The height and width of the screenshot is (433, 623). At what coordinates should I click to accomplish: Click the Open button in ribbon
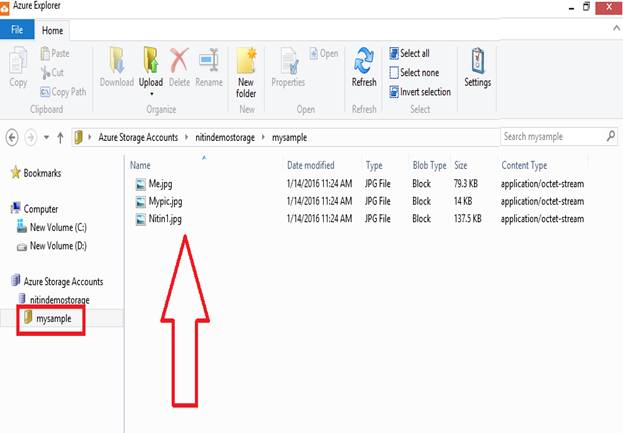click(x=324, y=53)
